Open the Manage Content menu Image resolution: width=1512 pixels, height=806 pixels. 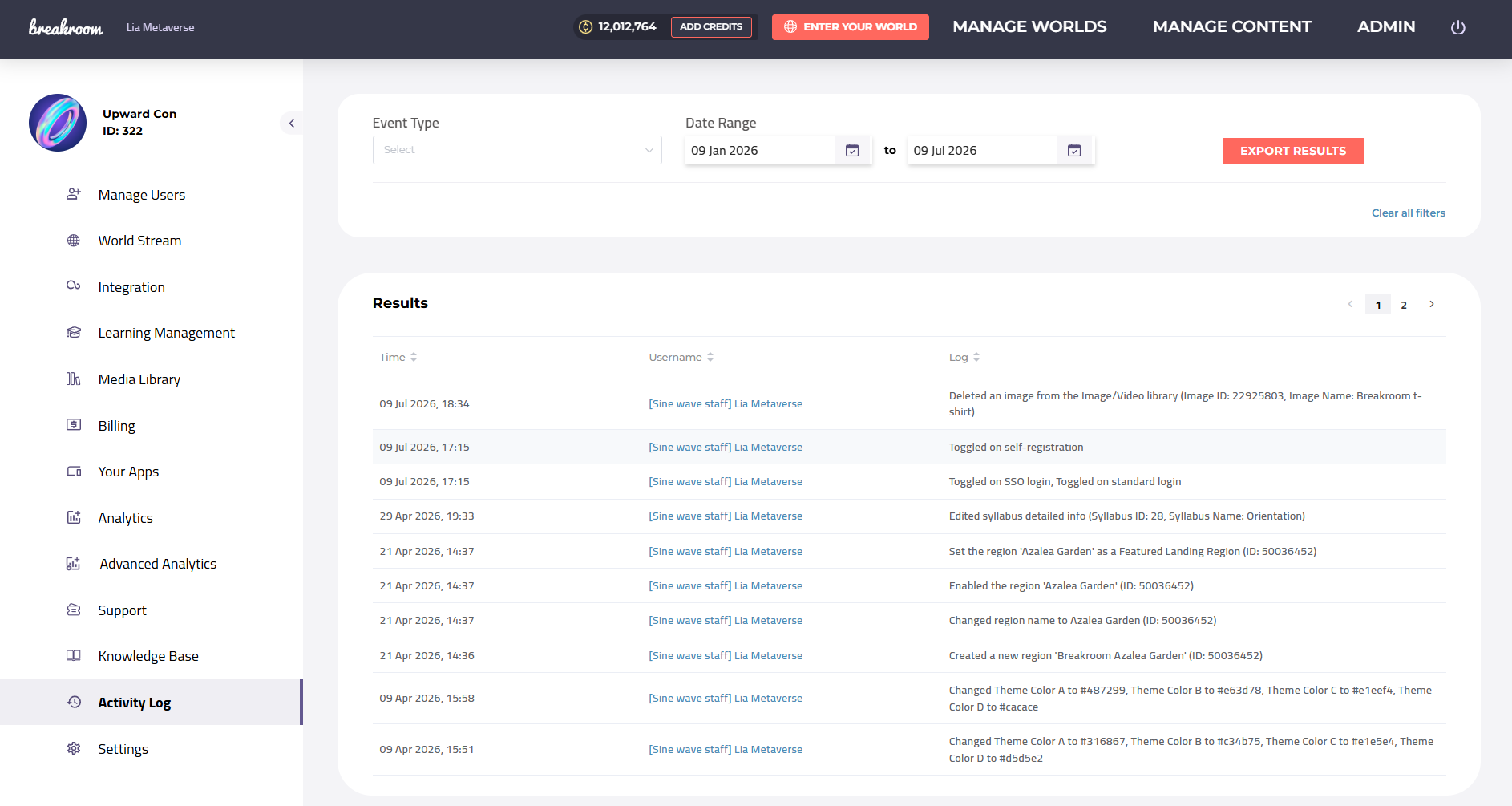coord(1232,26)
